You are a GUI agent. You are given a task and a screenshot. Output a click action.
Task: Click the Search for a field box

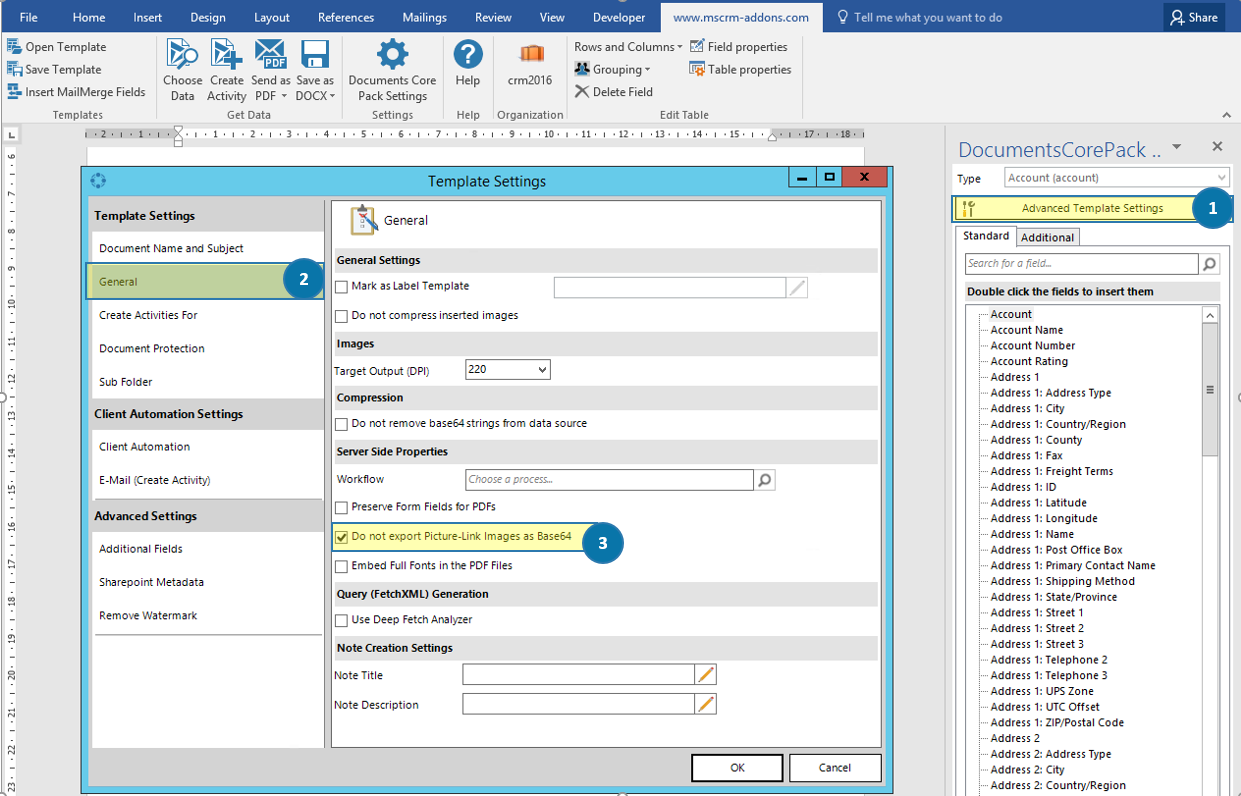point(1082,264)
